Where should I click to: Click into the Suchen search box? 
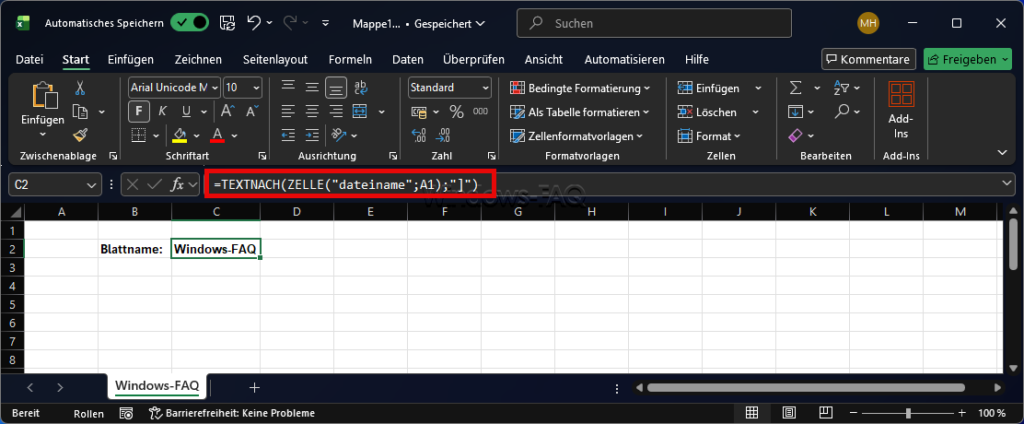(x=654, y=23)
